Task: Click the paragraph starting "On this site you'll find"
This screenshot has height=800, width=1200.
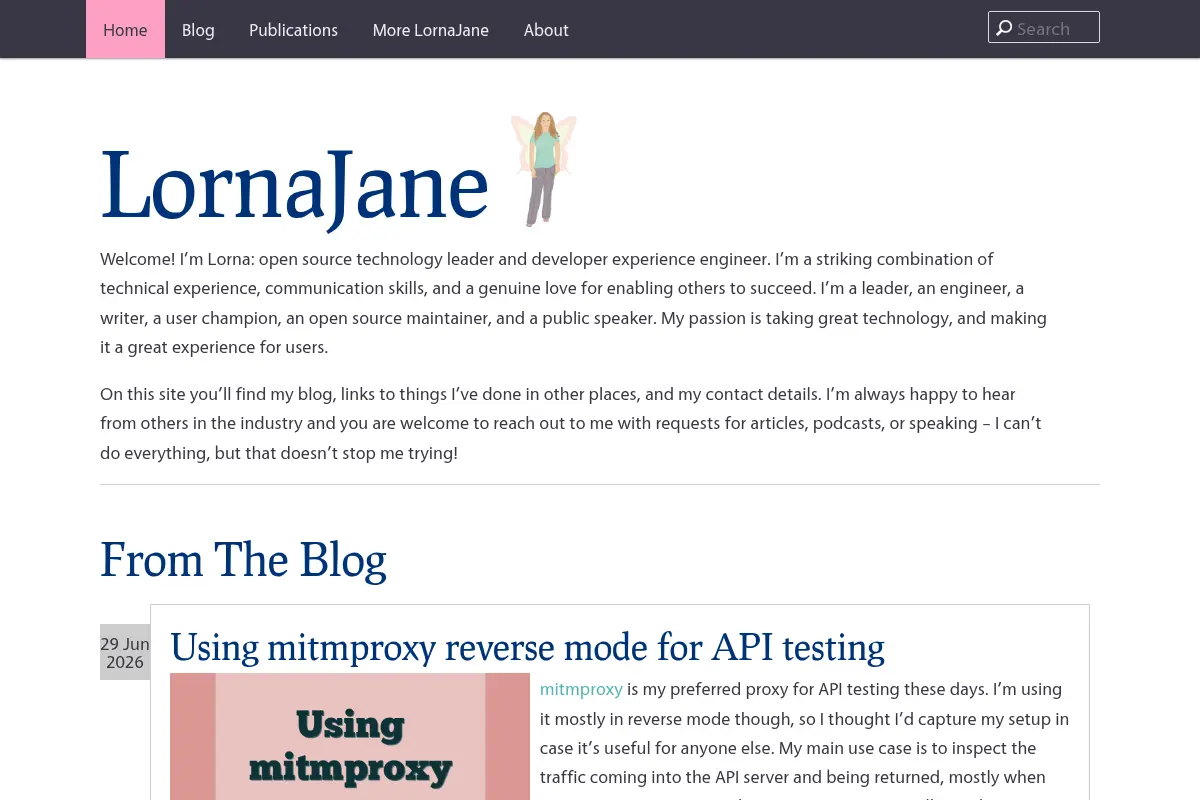Action: click(x=571, y=423)
